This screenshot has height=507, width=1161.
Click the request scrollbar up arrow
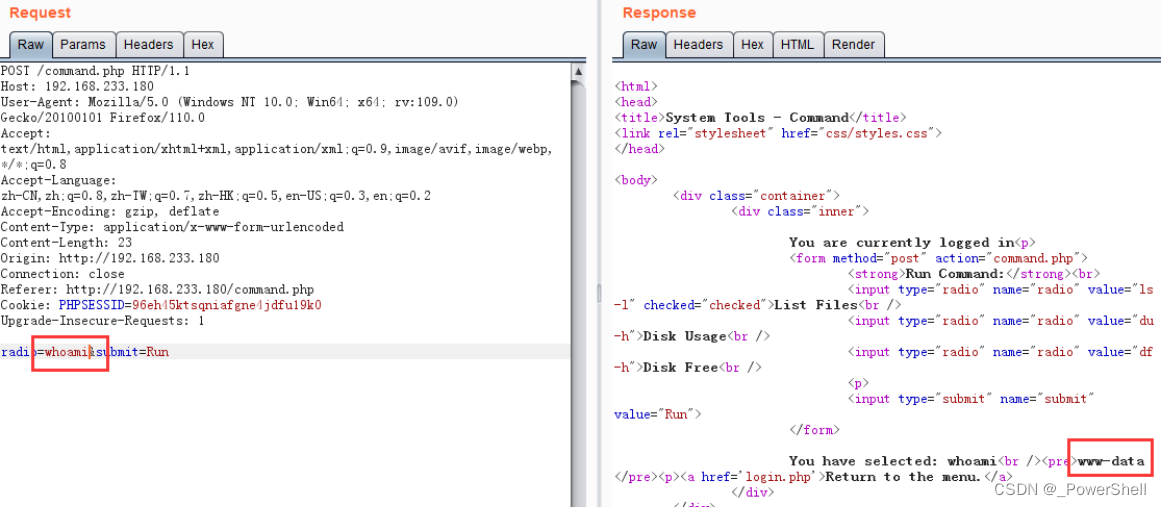tap(578, 73)
